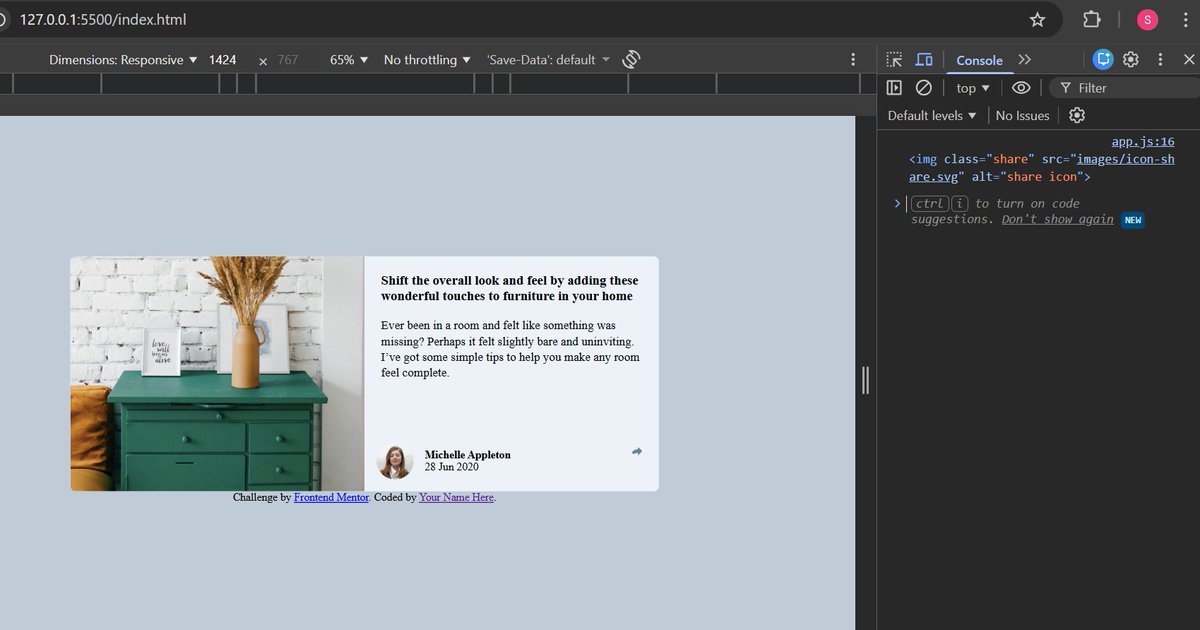The image size is (1200, 630).
Task: Click the share arrow icon on the card
Action: [637, 452]
